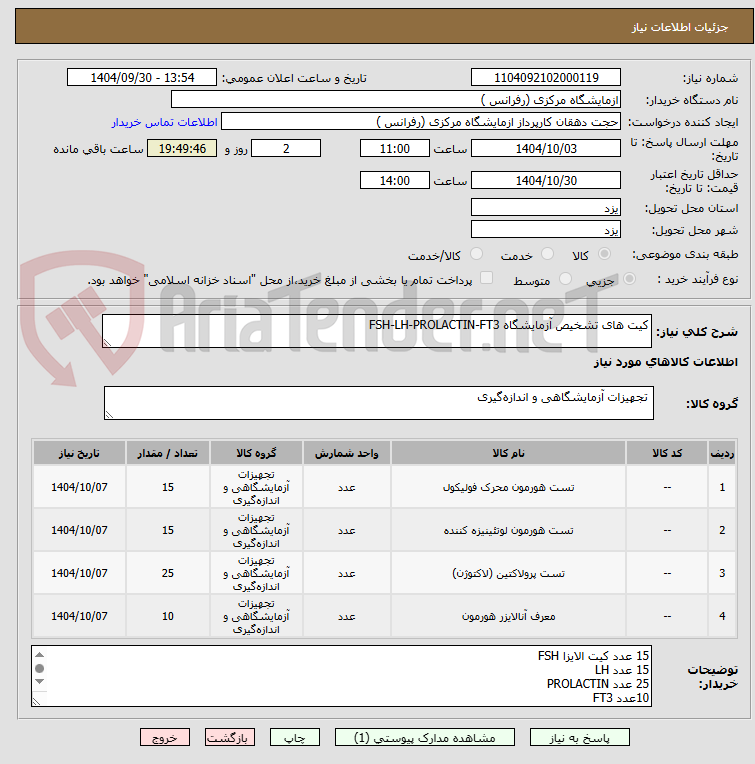Viewport: 755px width, 764px height.
Task: Click the شهر محل تحویل field یزد
Action: (546, 229)
